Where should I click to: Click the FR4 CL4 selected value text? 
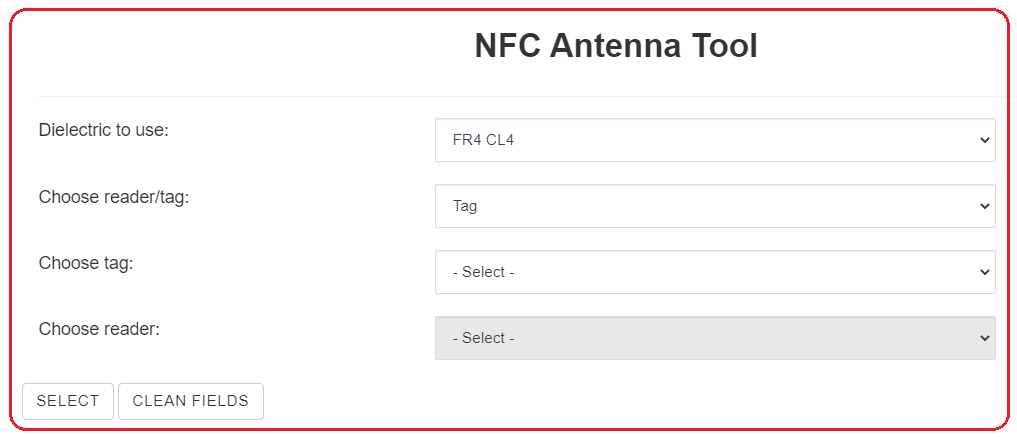coord(483,140)
